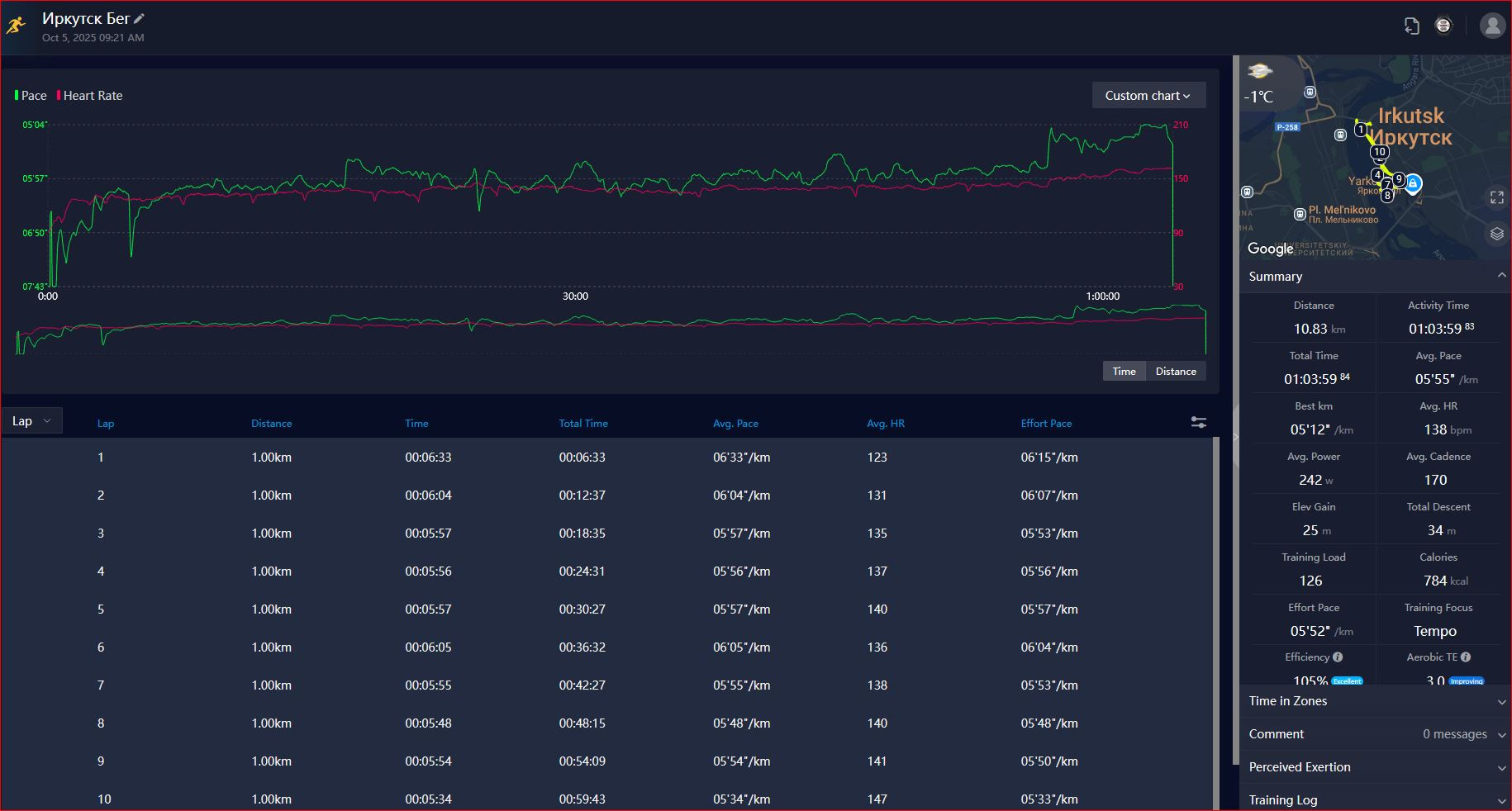Click the user profile avatar
This screenshot has width=1512, height=811.
pyautogui.click(x=1492, y=26)
